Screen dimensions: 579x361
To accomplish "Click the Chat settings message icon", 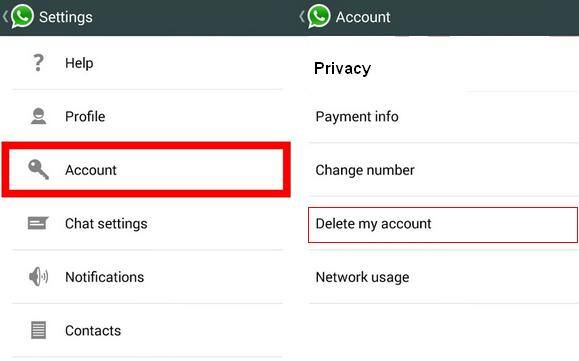I will (x=38, y=223).
